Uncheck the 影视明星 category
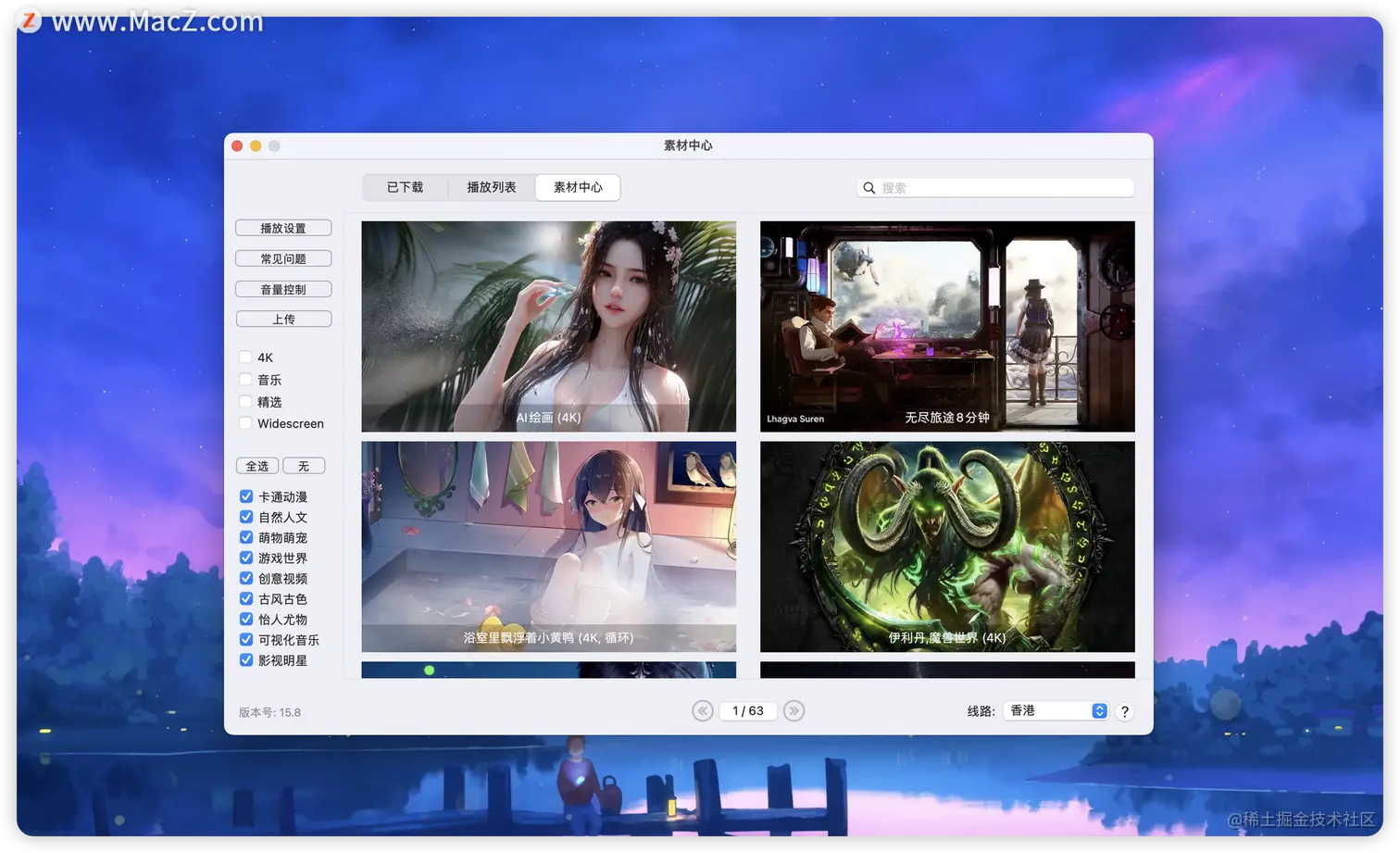The height and width of the screenshot is (853, 1400). pyautogui.click(x=246, y=659)
